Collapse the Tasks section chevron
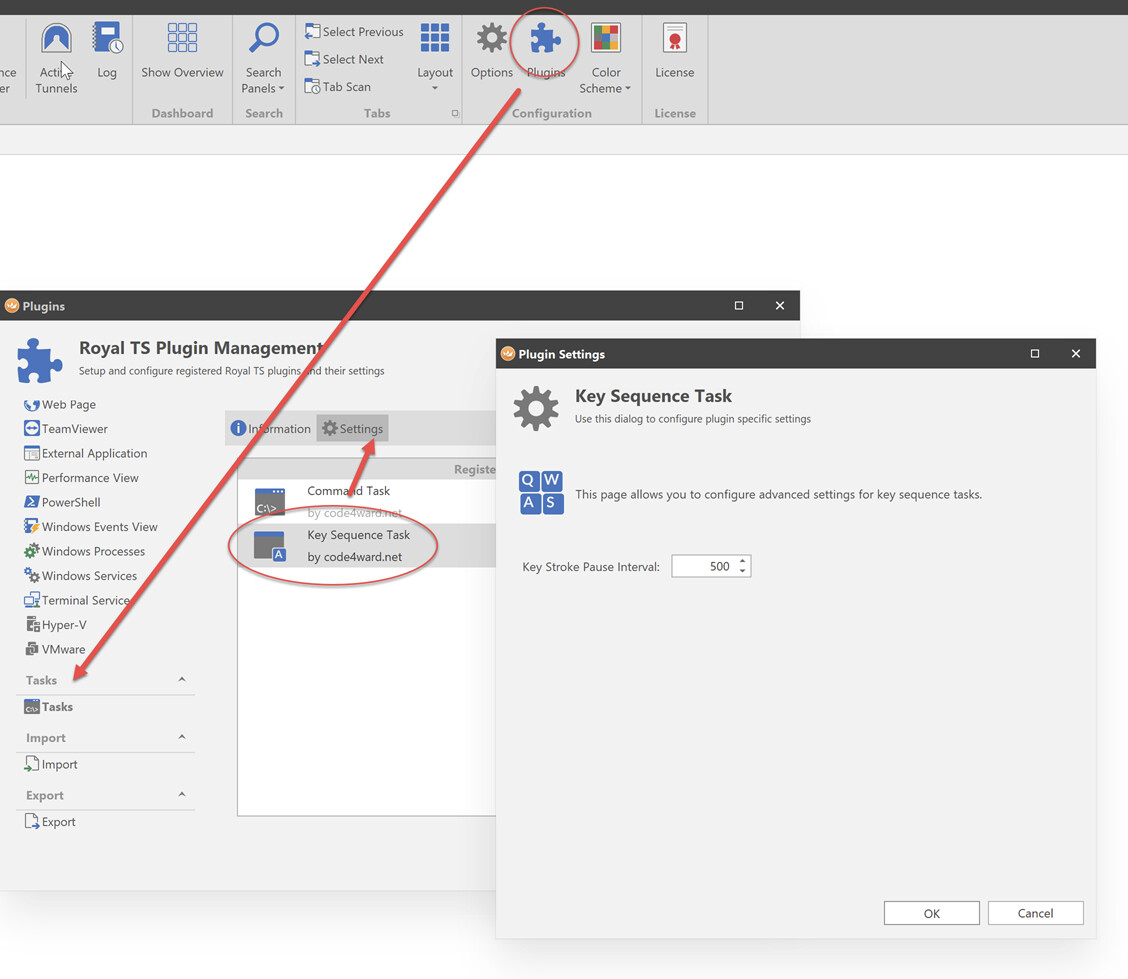 [x=182, y=680]
